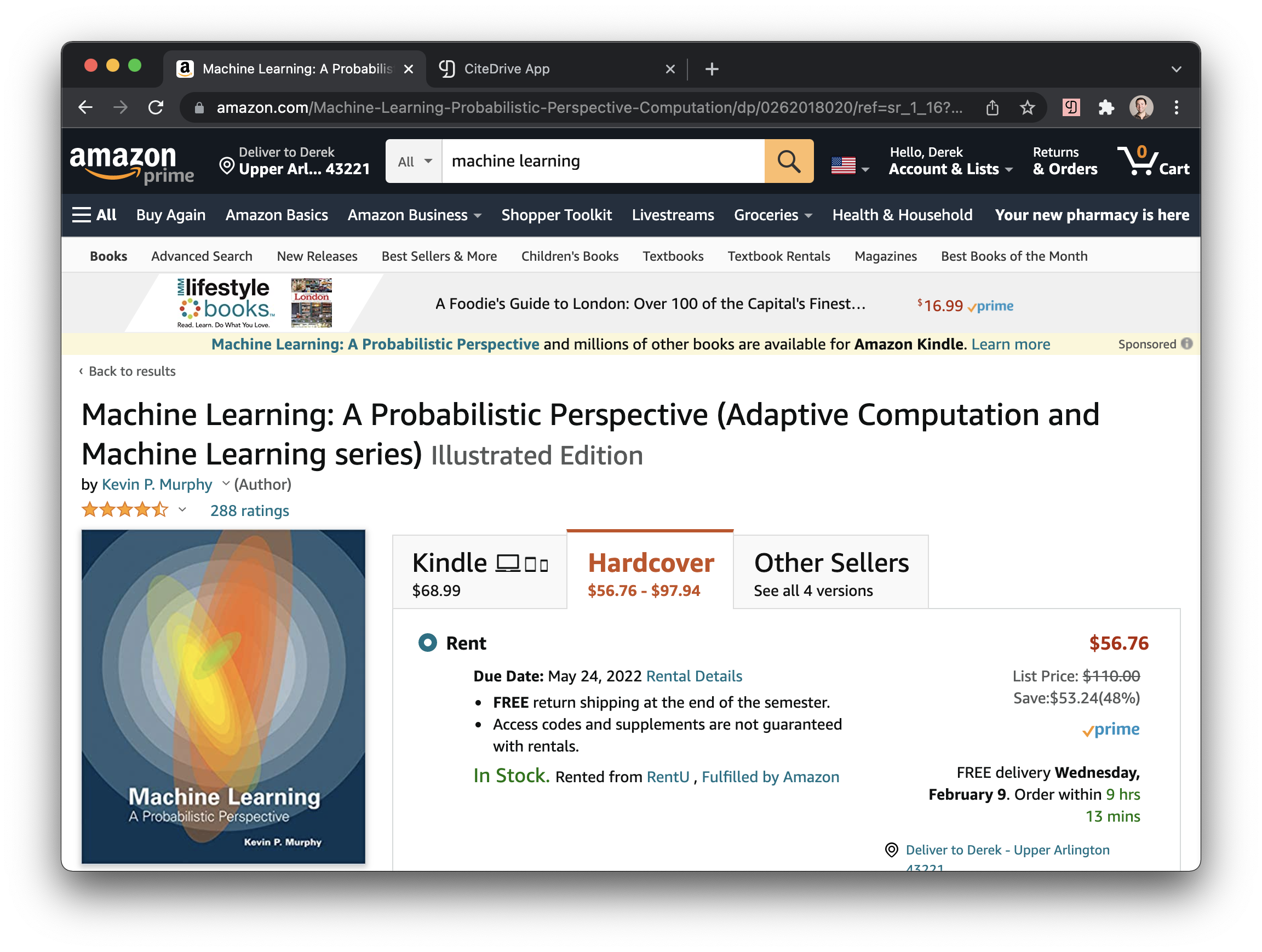
Task: Click the Sponsored info icon
Action: [x=1187, y=344]
